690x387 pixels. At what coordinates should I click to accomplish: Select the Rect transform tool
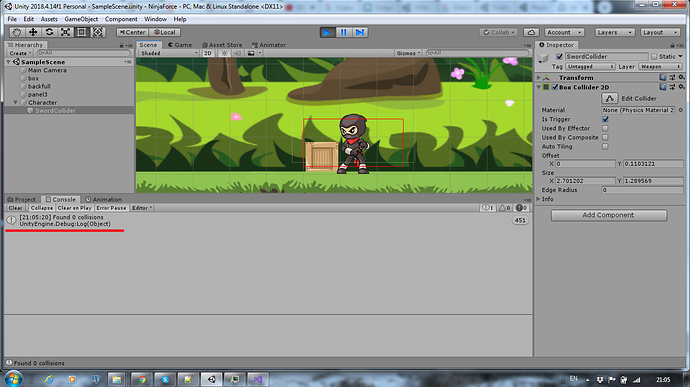[x=82, y=32]
